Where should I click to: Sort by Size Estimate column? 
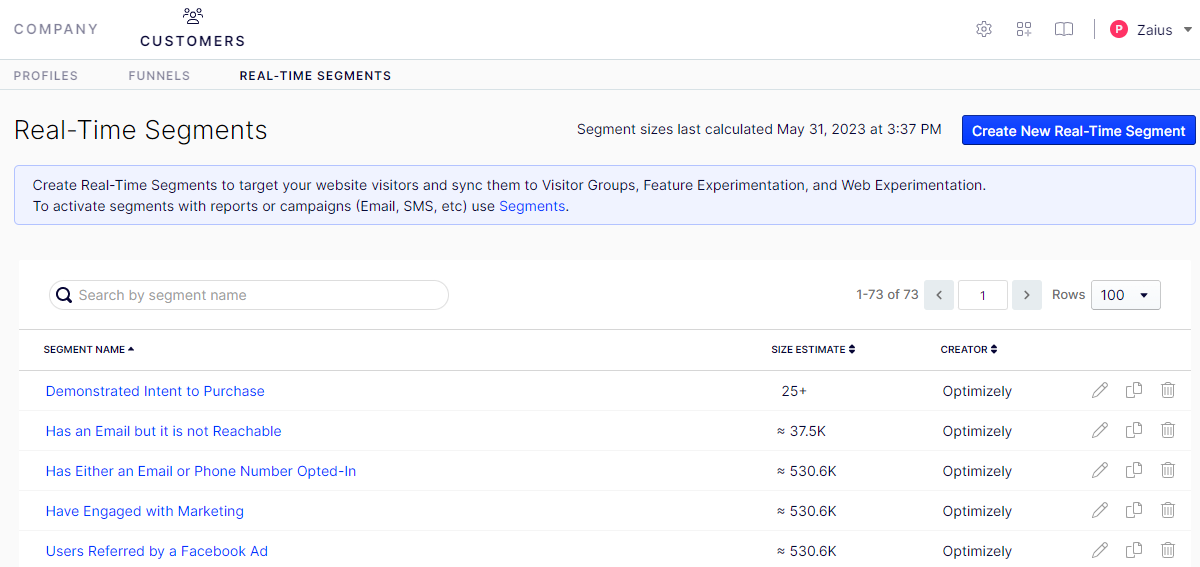(x=813, y=350)
